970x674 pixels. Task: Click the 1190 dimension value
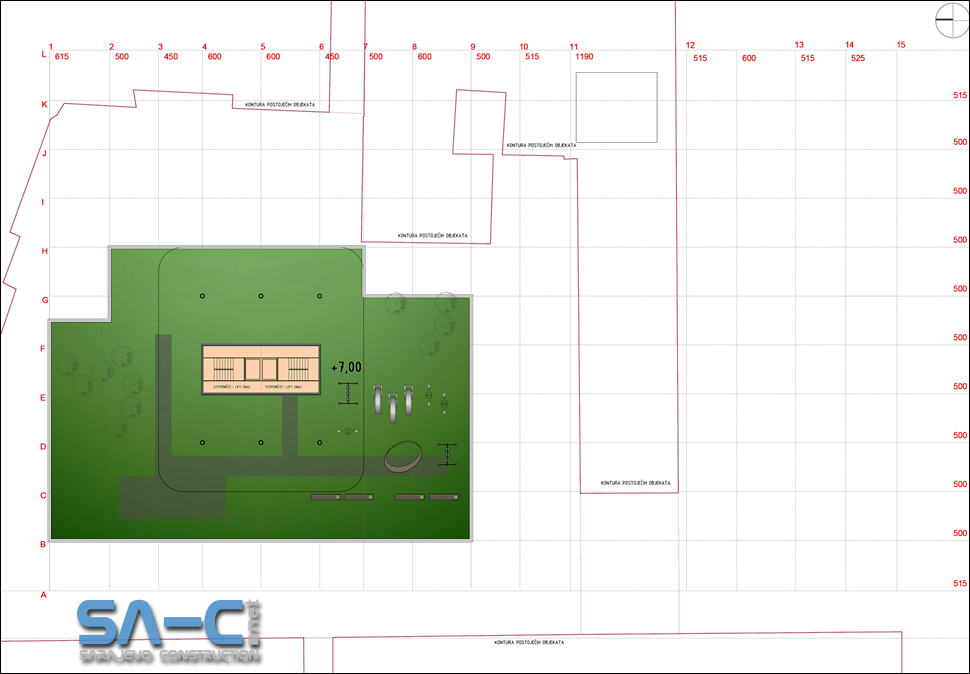584,56
